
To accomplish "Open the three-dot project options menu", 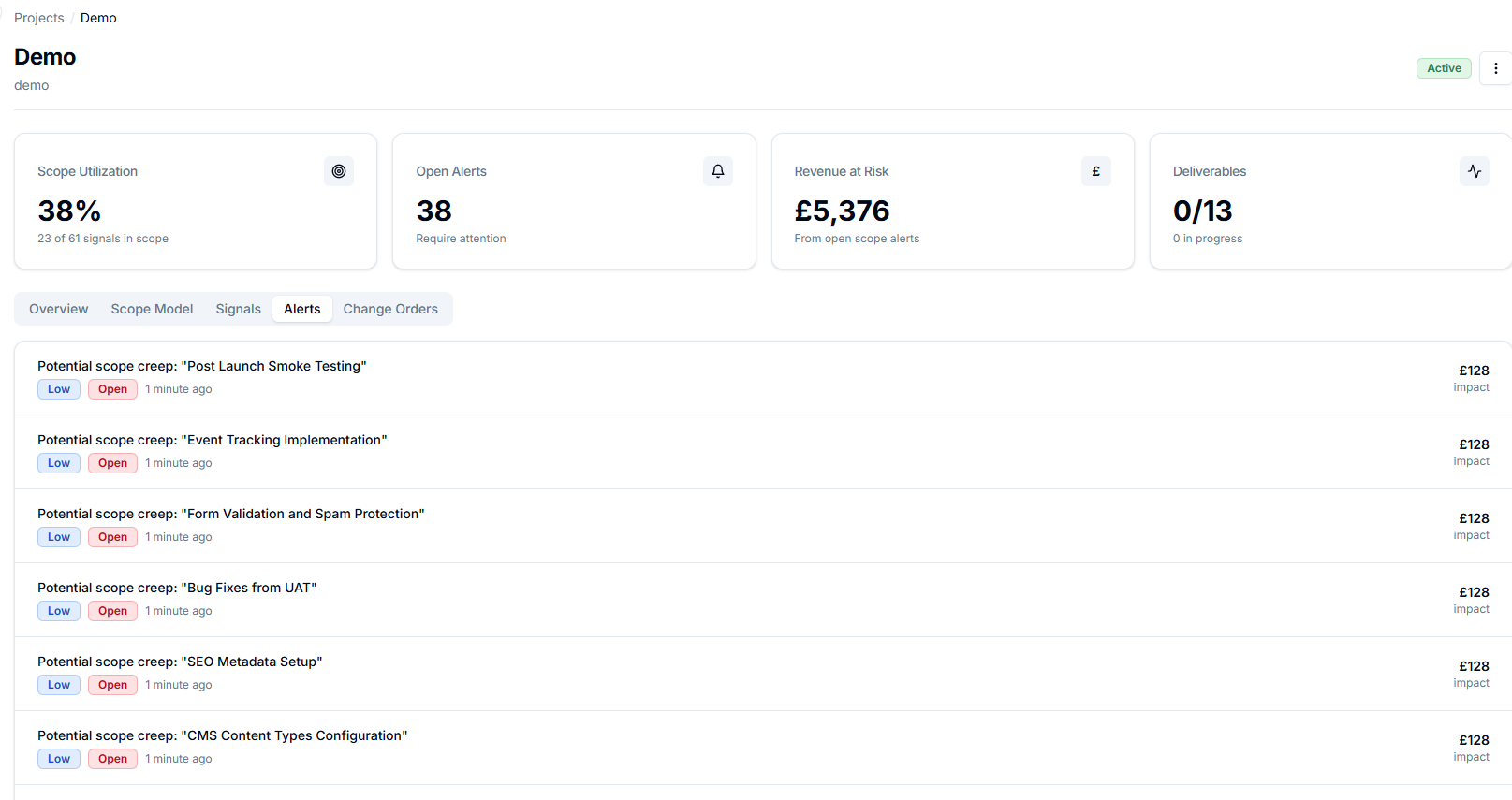I will click(x=1495, y=68).
